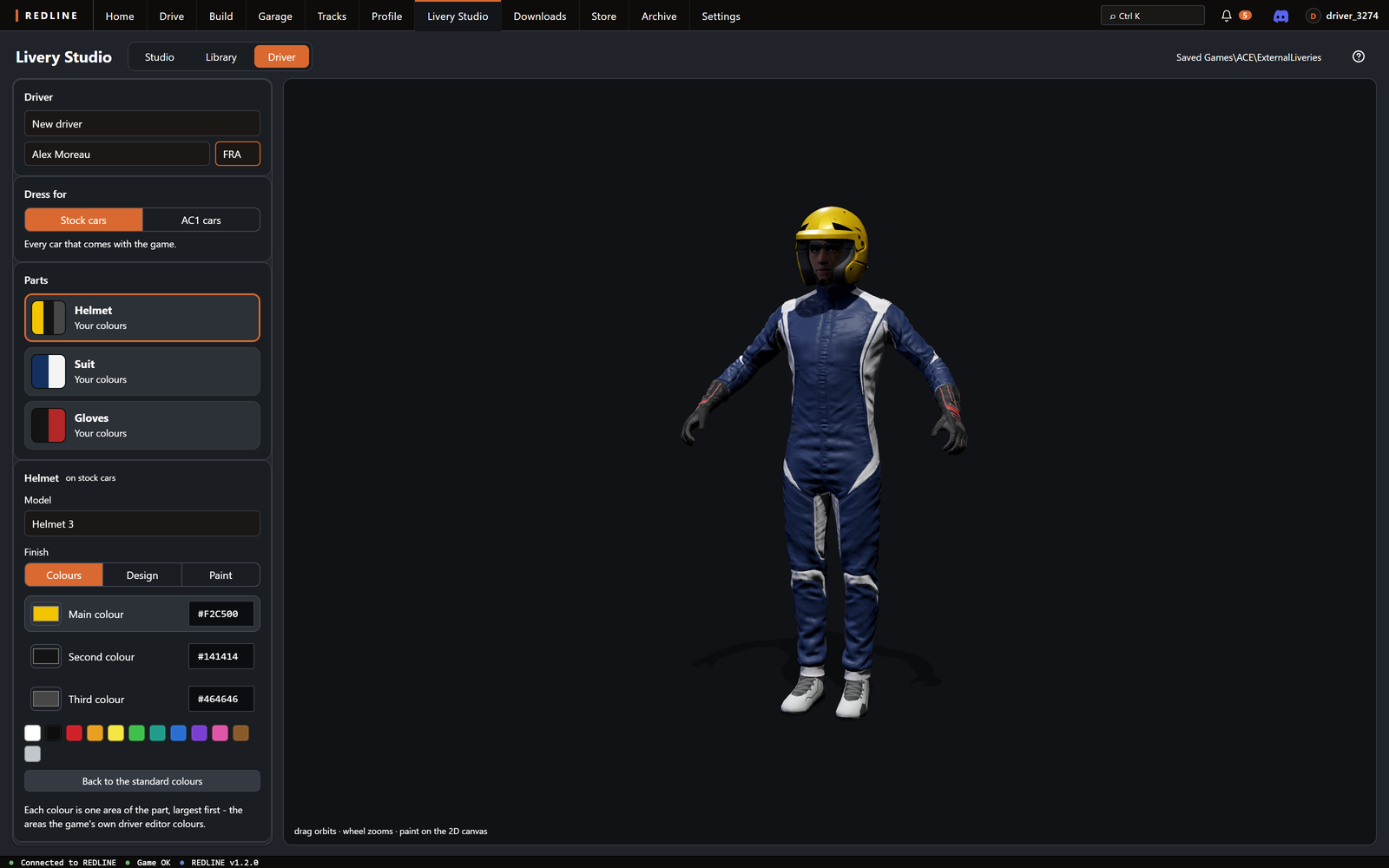The image size is (1389, 868).
Task: Open the FRA country field
Action: pos(238,154)
